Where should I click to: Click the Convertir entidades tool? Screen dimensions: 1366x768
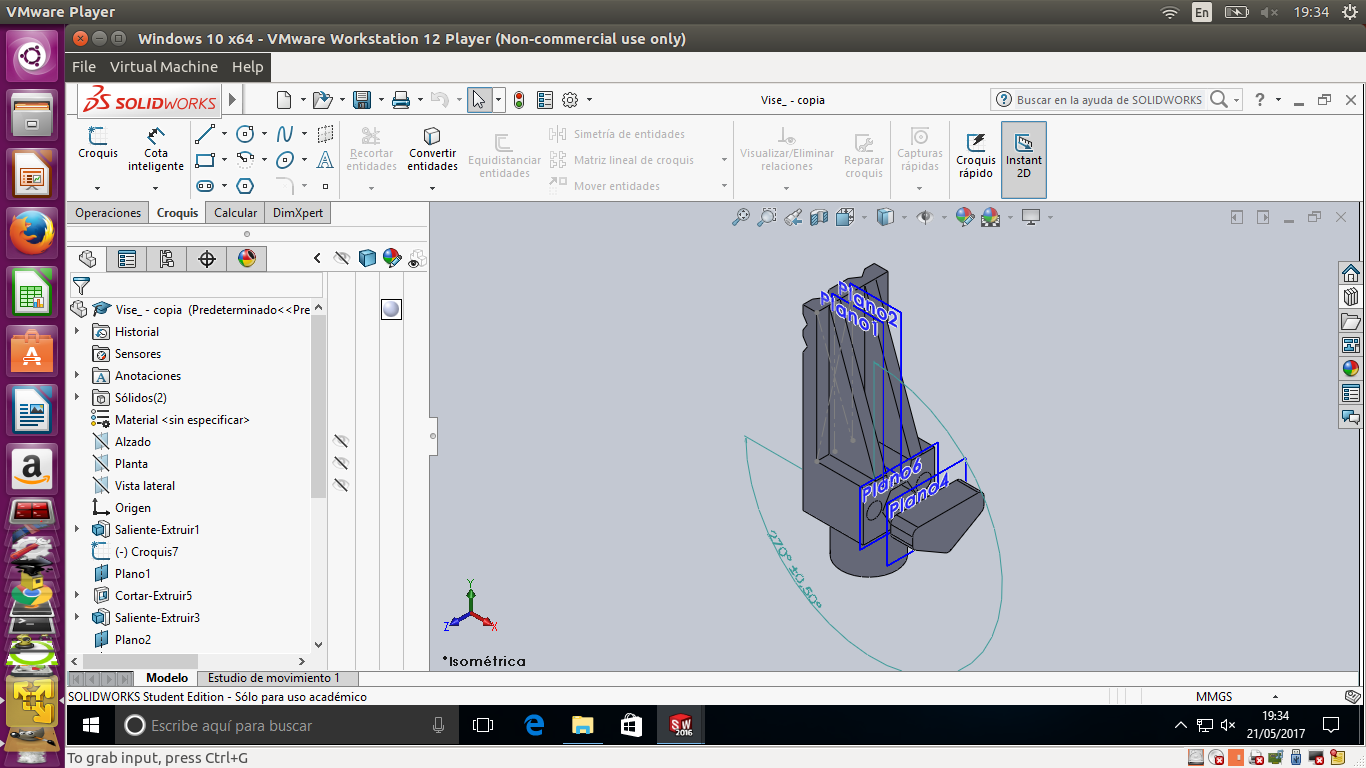coord(432,147)
